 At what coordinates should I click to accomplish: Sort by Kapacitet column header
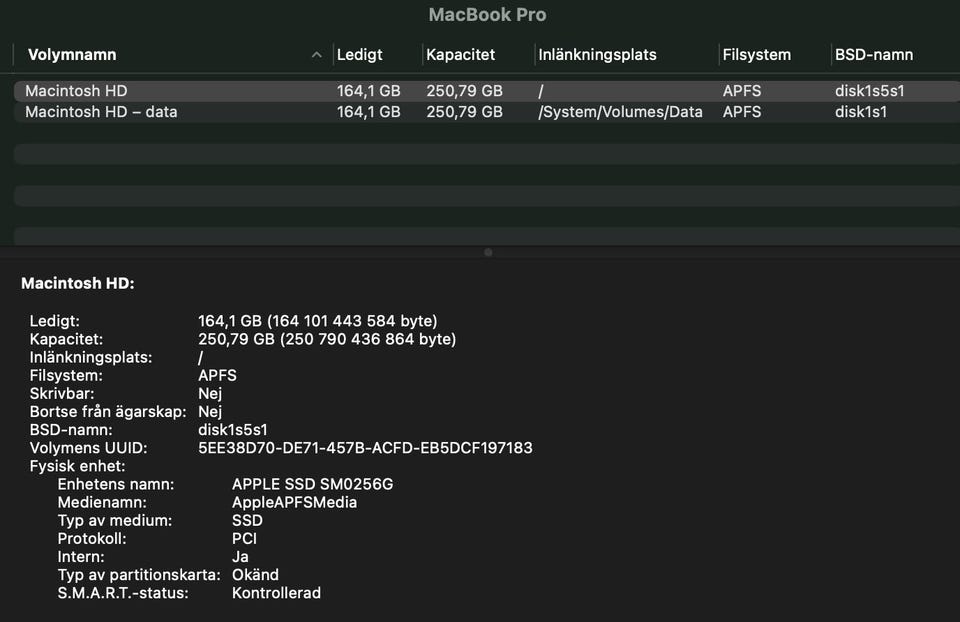[x=460, y=54]
